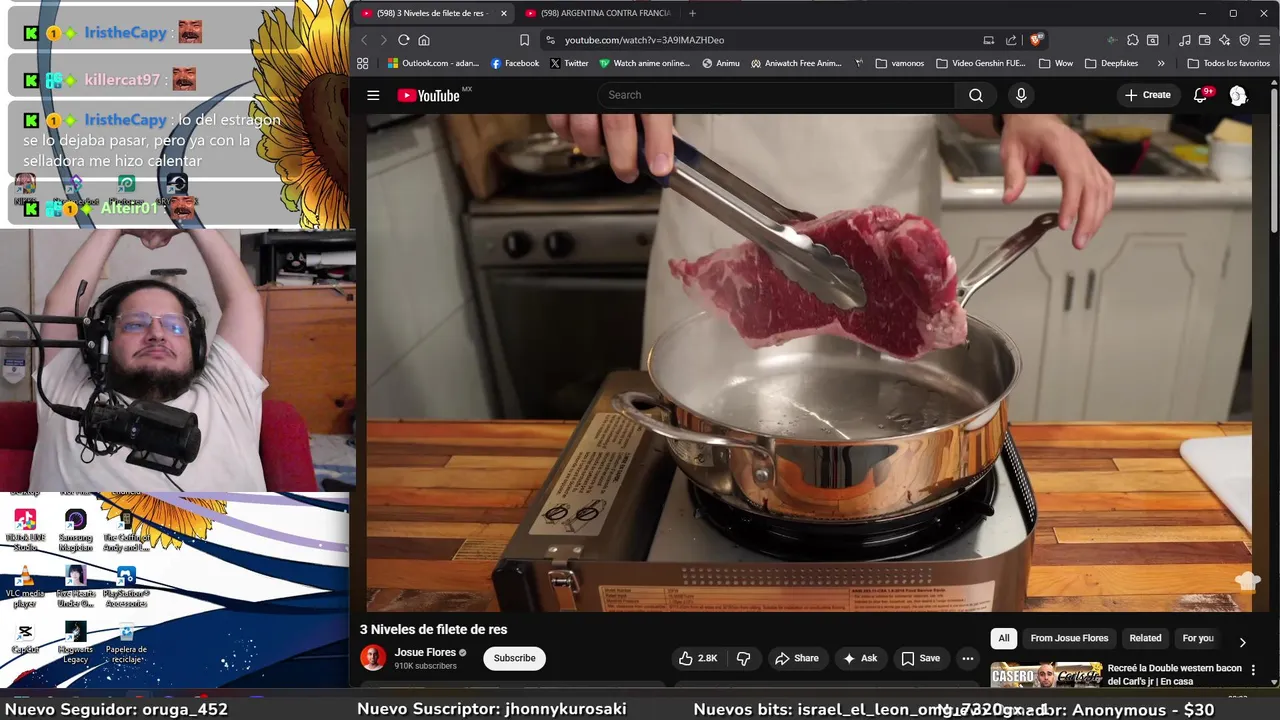
Task: Open the Aniwatch Free Anime bookmark
Action: click(796, 63)
